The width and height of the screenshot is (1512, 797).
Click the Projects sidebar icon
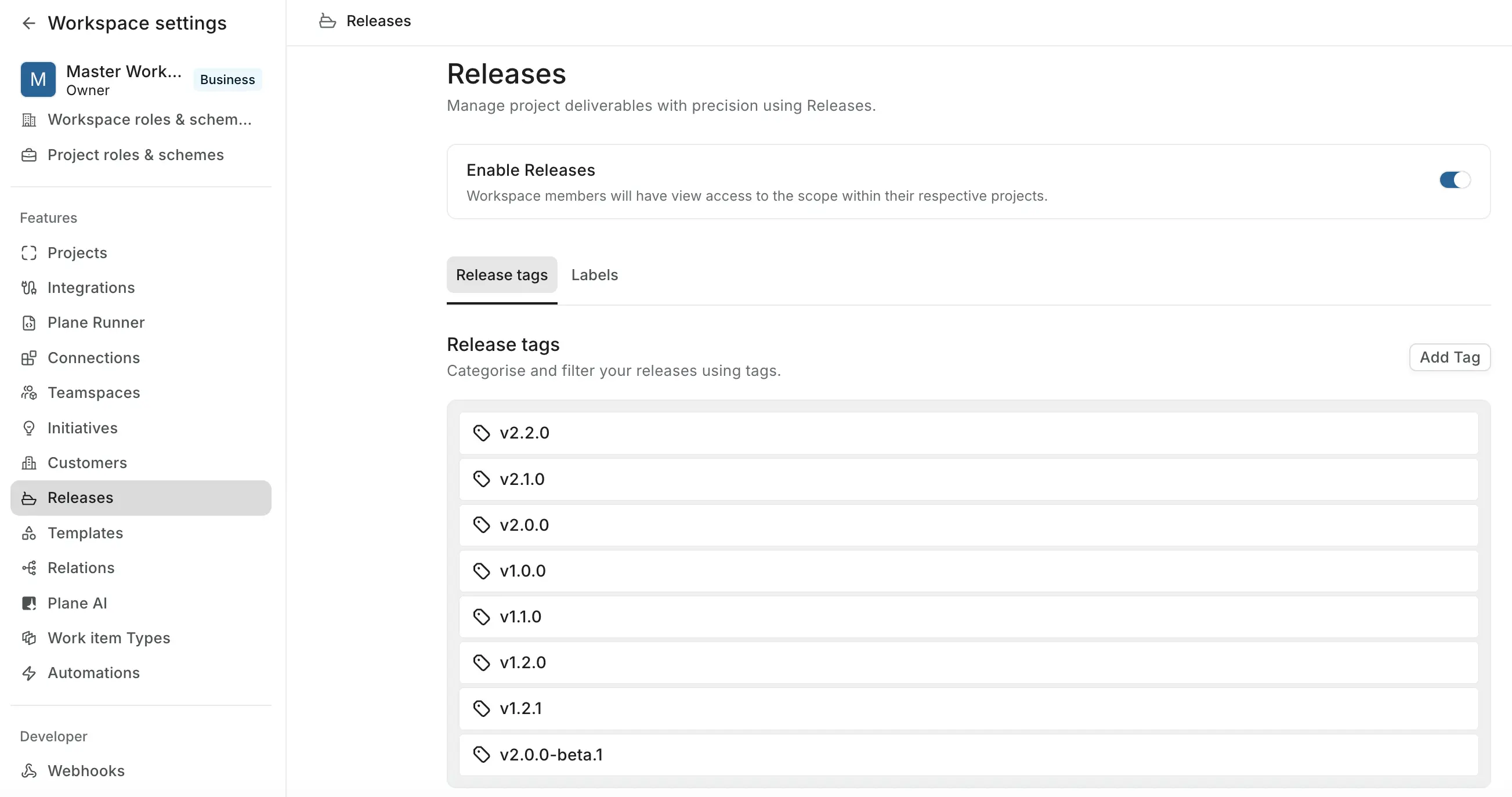point(29,253)
